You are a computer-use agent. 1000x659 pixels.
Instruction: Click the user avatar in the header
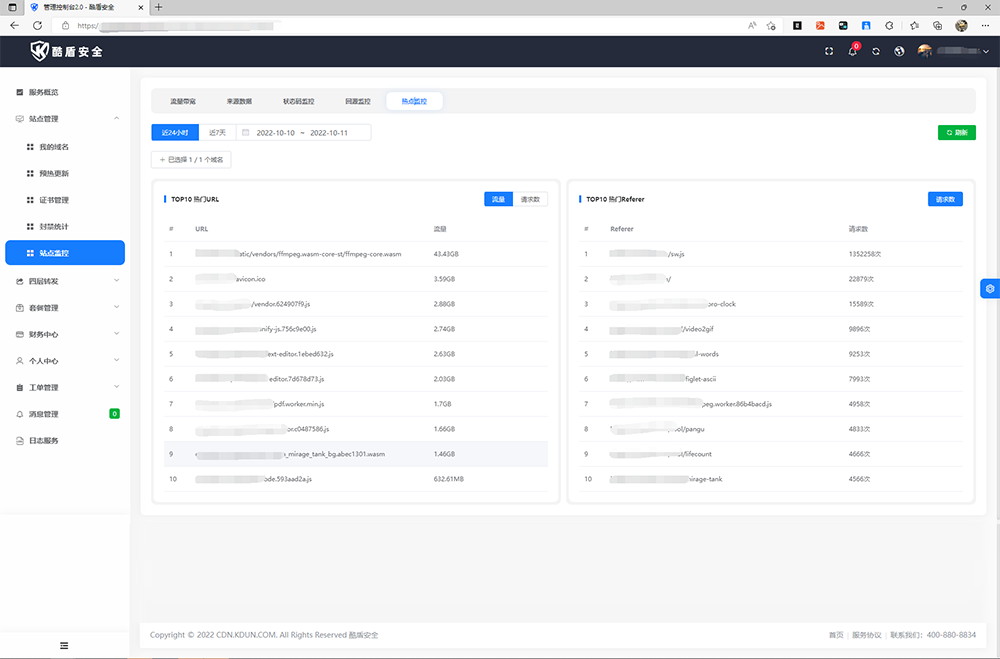click(925, 51)
